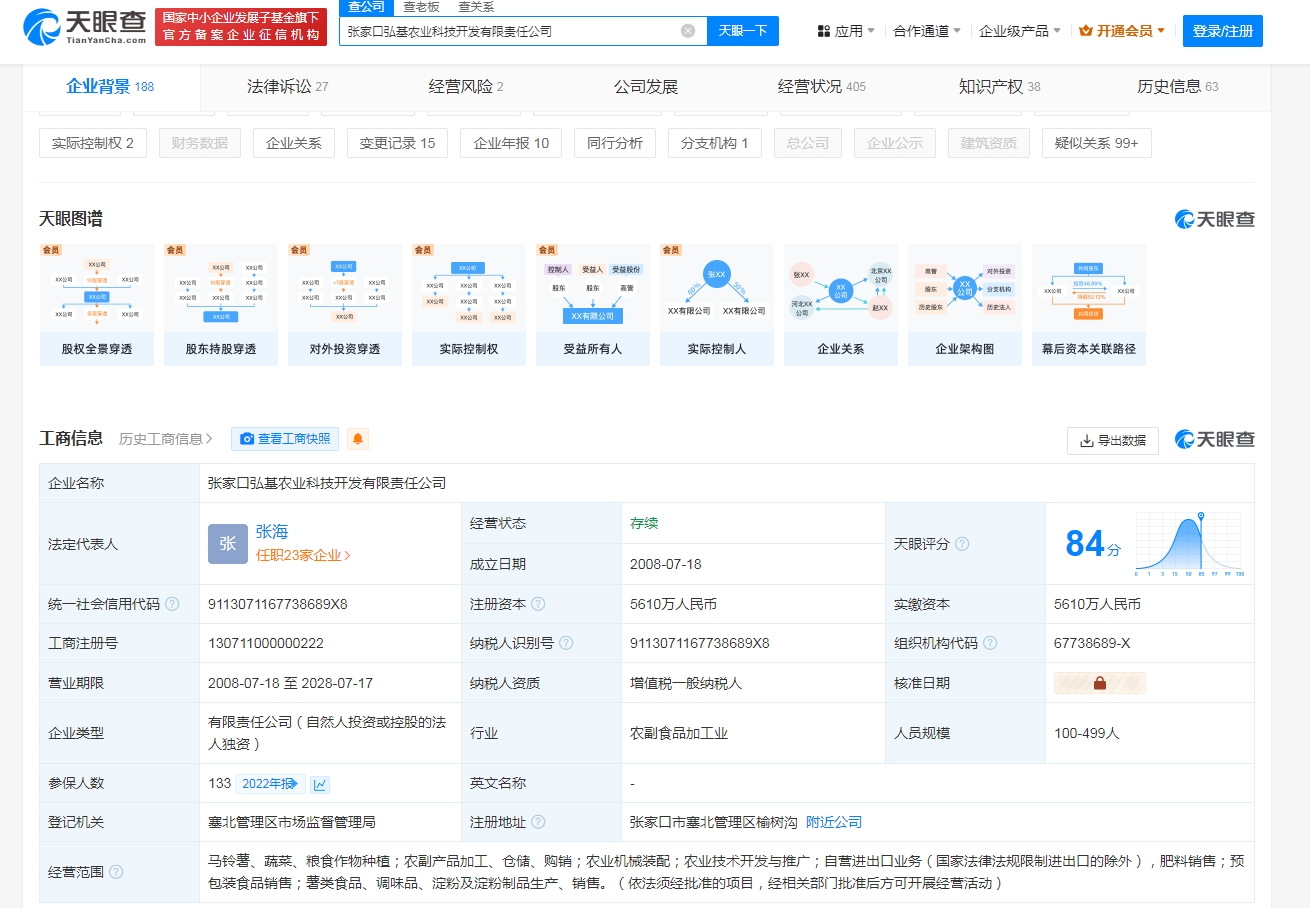Image resolution: width=1310 pixels, height=908 pixels.
Task: Open the 2022年报 insured count link
Action: pos(270,784)
